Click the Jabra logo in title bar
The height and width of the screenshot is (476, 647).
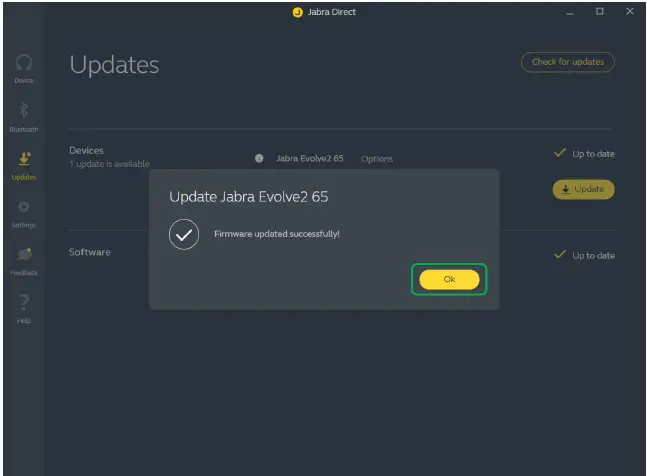point(298,12)
